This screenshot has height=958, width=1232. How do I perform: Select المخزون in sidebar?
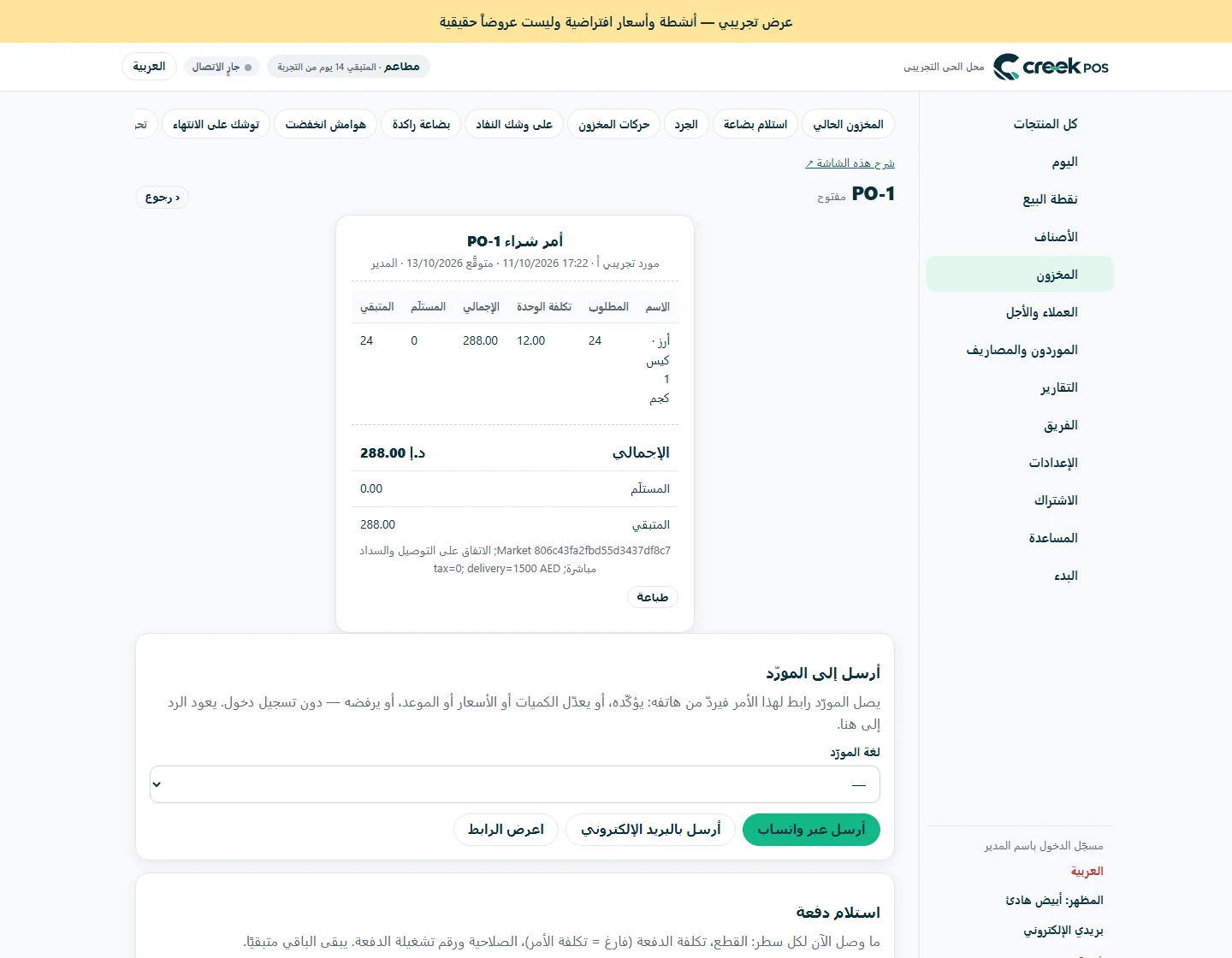click(x=1020, y=275)
